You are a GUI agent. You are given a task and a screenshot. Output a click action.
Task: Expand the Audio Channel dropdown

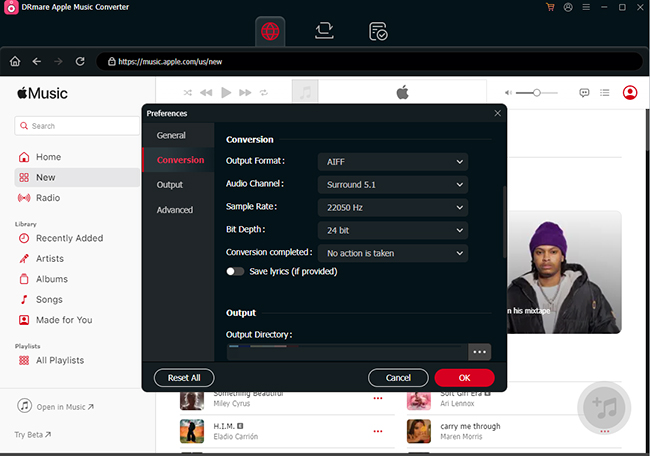(x=393, y=184)
